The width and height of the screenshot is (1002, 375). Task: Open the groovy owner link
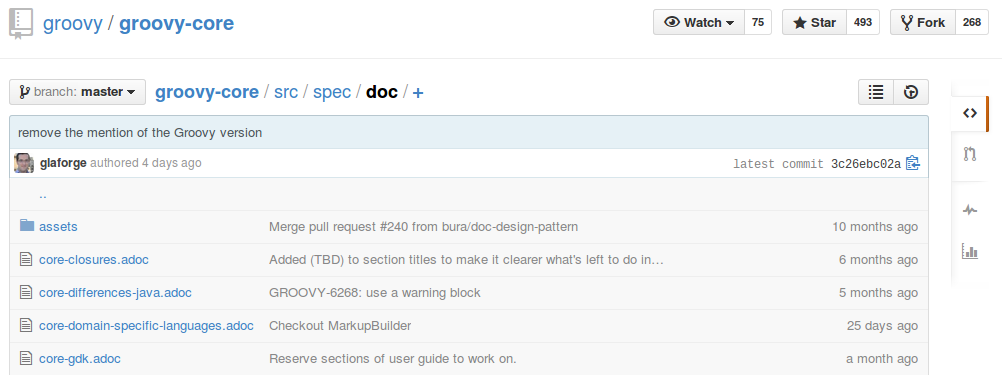(x=72, y=24)
